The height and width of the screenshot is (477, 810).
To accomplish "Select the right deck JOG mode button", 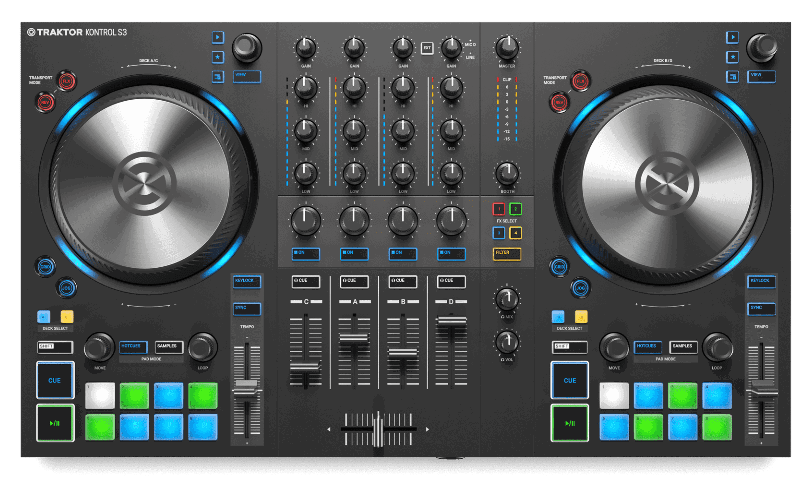I will coord(580,288).
